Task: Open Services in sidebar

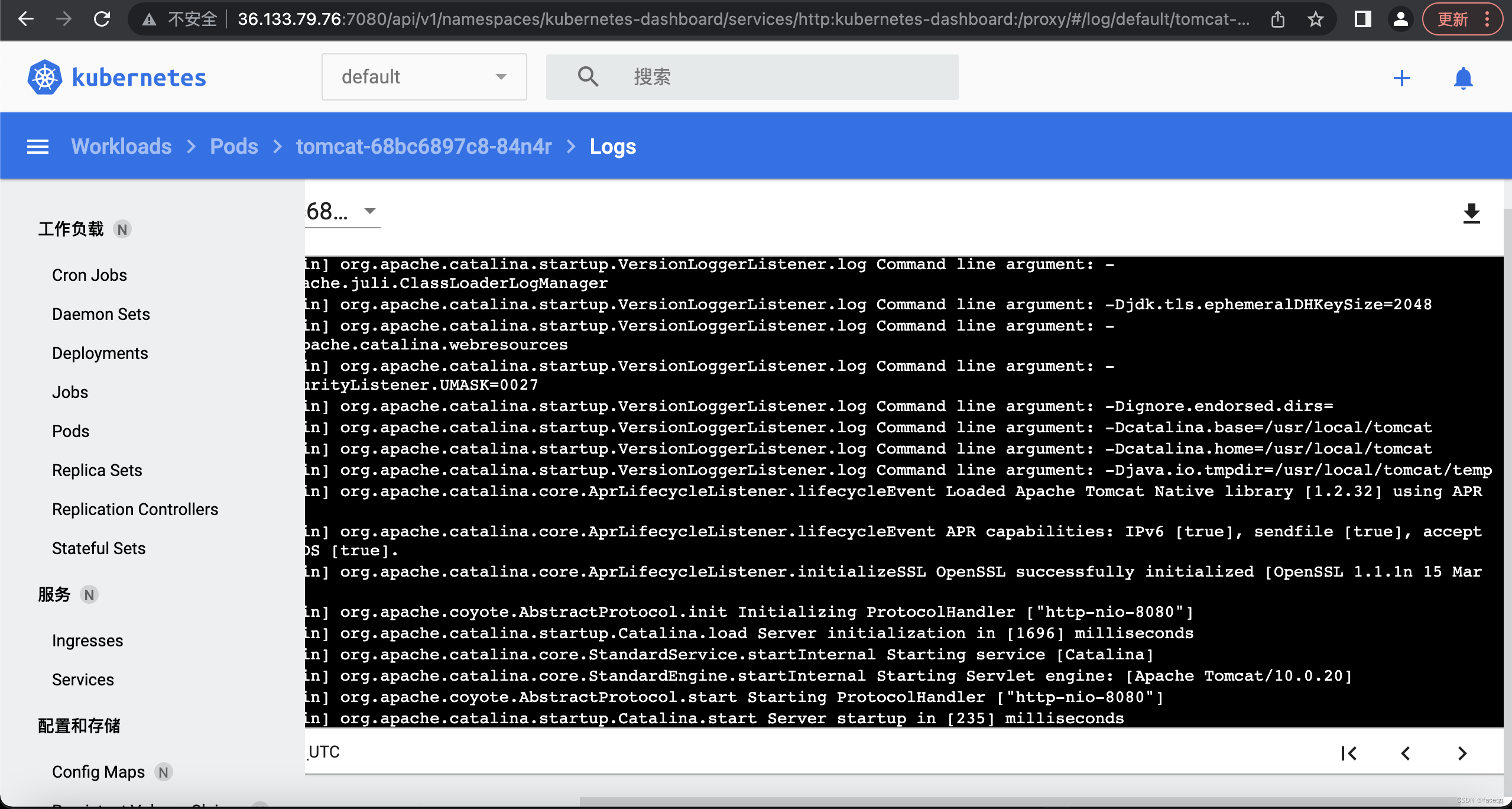Action: click(83, 679)
